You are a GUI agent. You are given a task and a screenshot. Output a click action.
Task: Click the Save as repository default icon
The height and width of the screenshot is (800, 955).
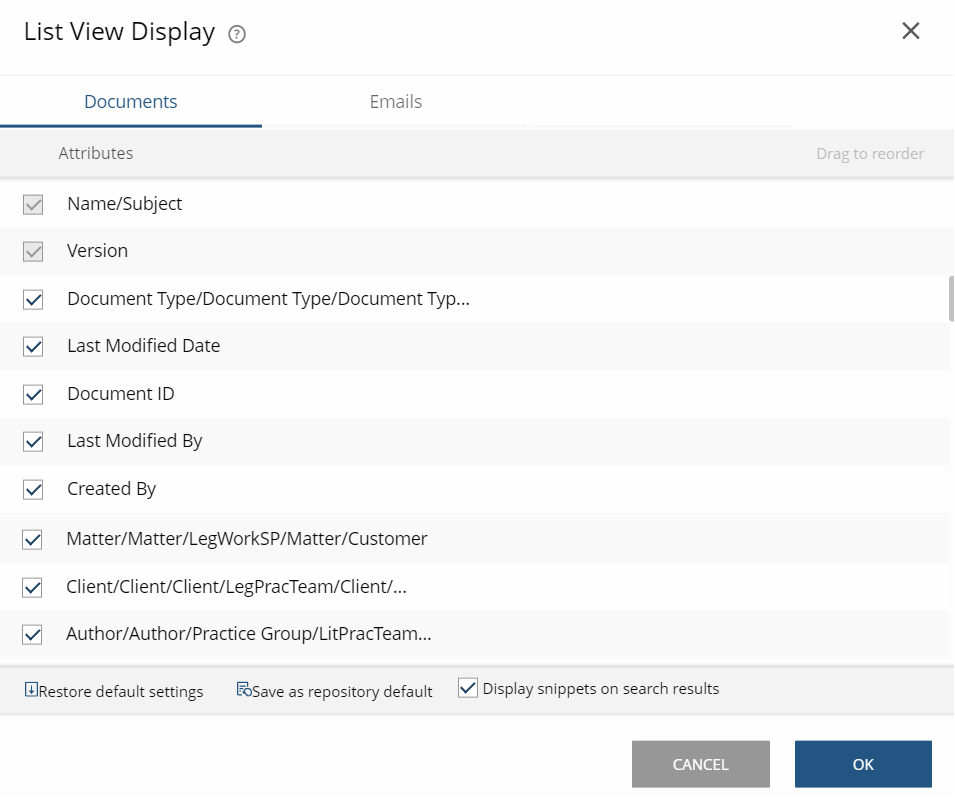coord(244,690)
